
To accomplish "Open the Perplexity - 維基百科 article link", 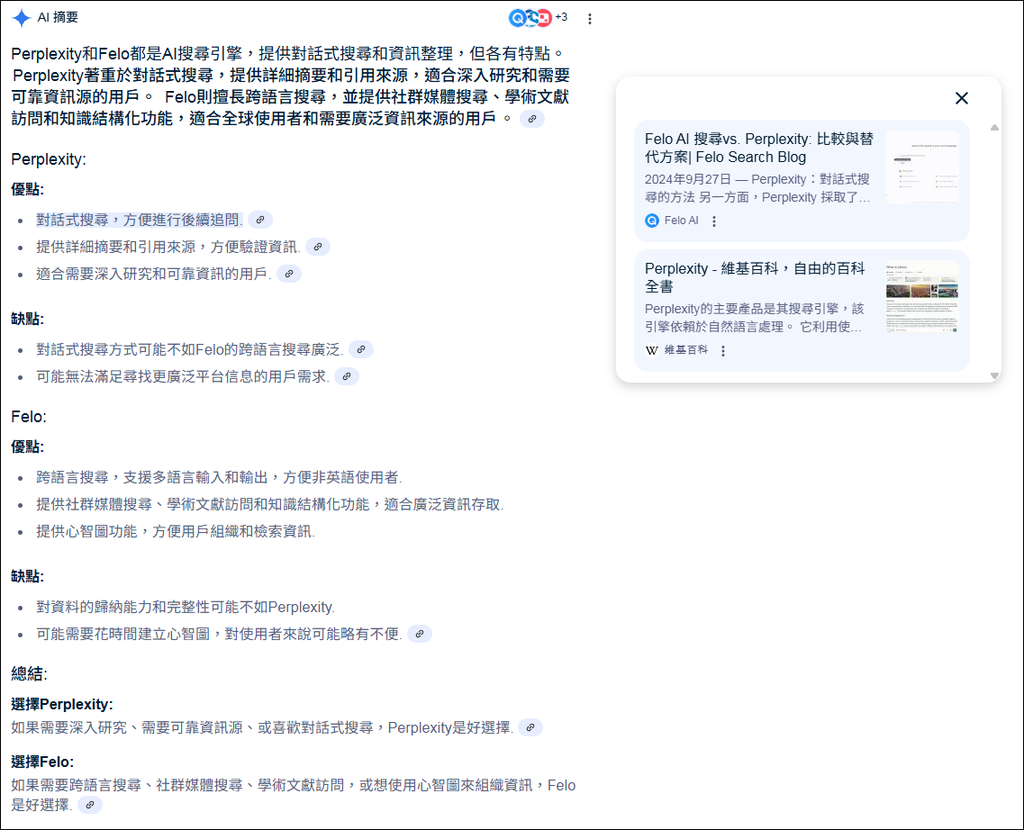I will point(754,278).
